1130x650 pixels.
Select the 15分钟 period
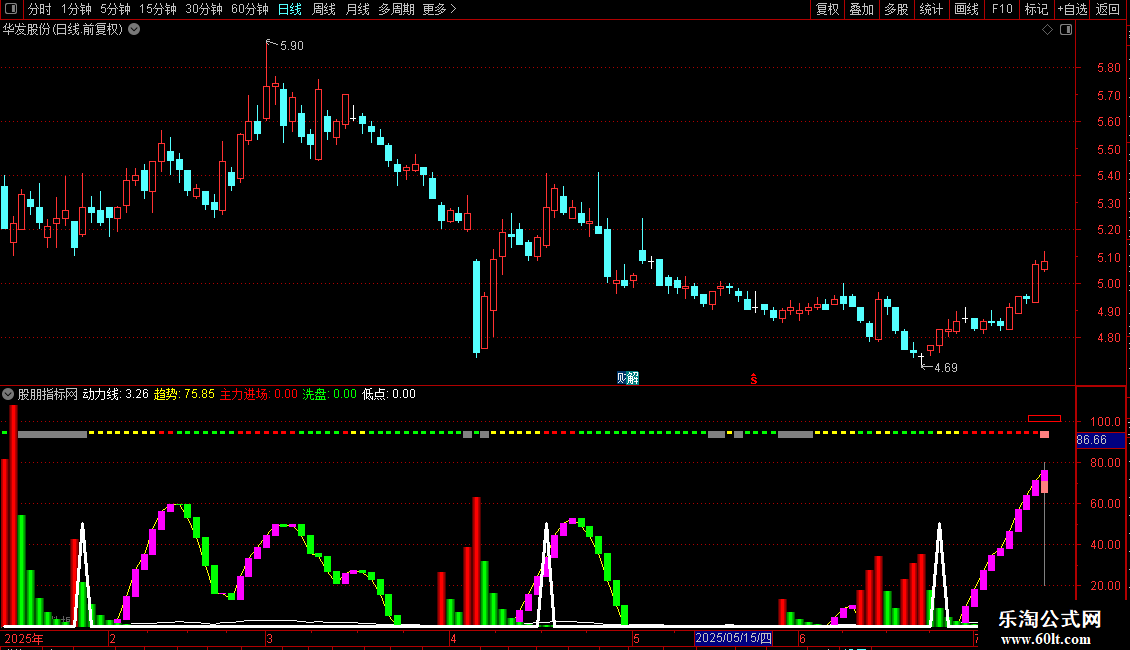[158, 9]
